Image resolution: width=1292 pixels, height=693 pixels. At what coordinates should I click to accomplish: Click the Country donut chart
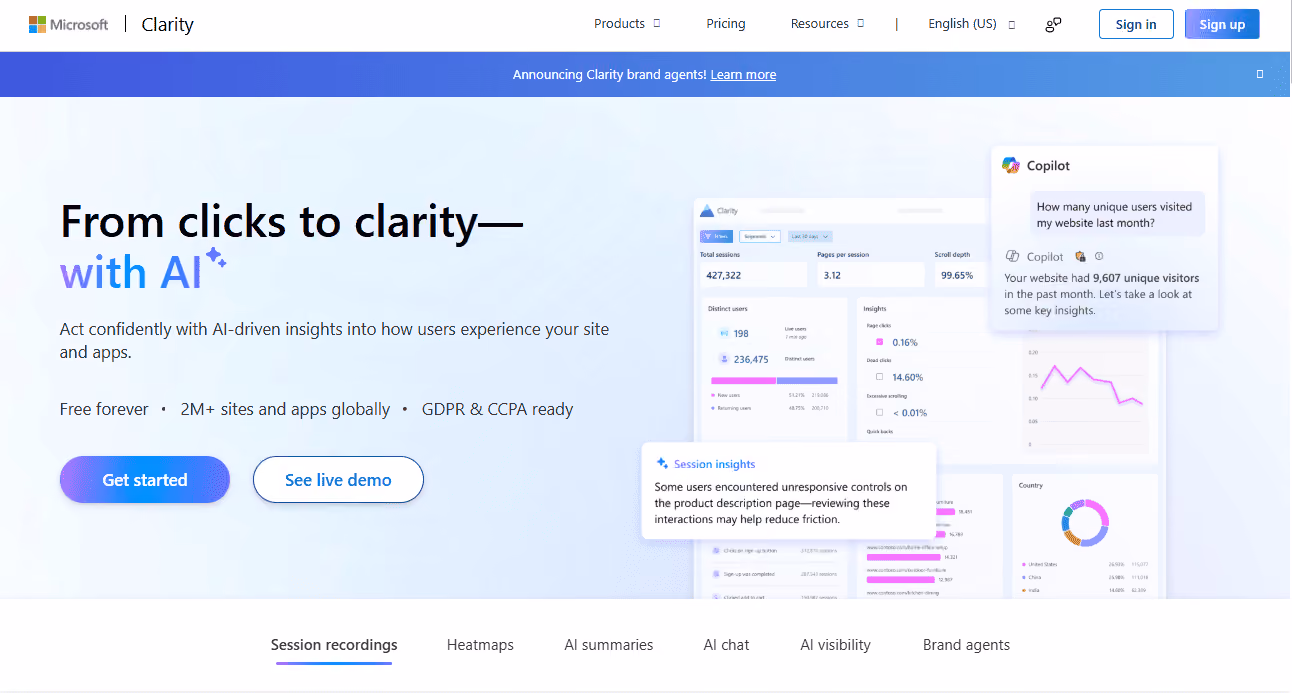(x=1085, y=523)
